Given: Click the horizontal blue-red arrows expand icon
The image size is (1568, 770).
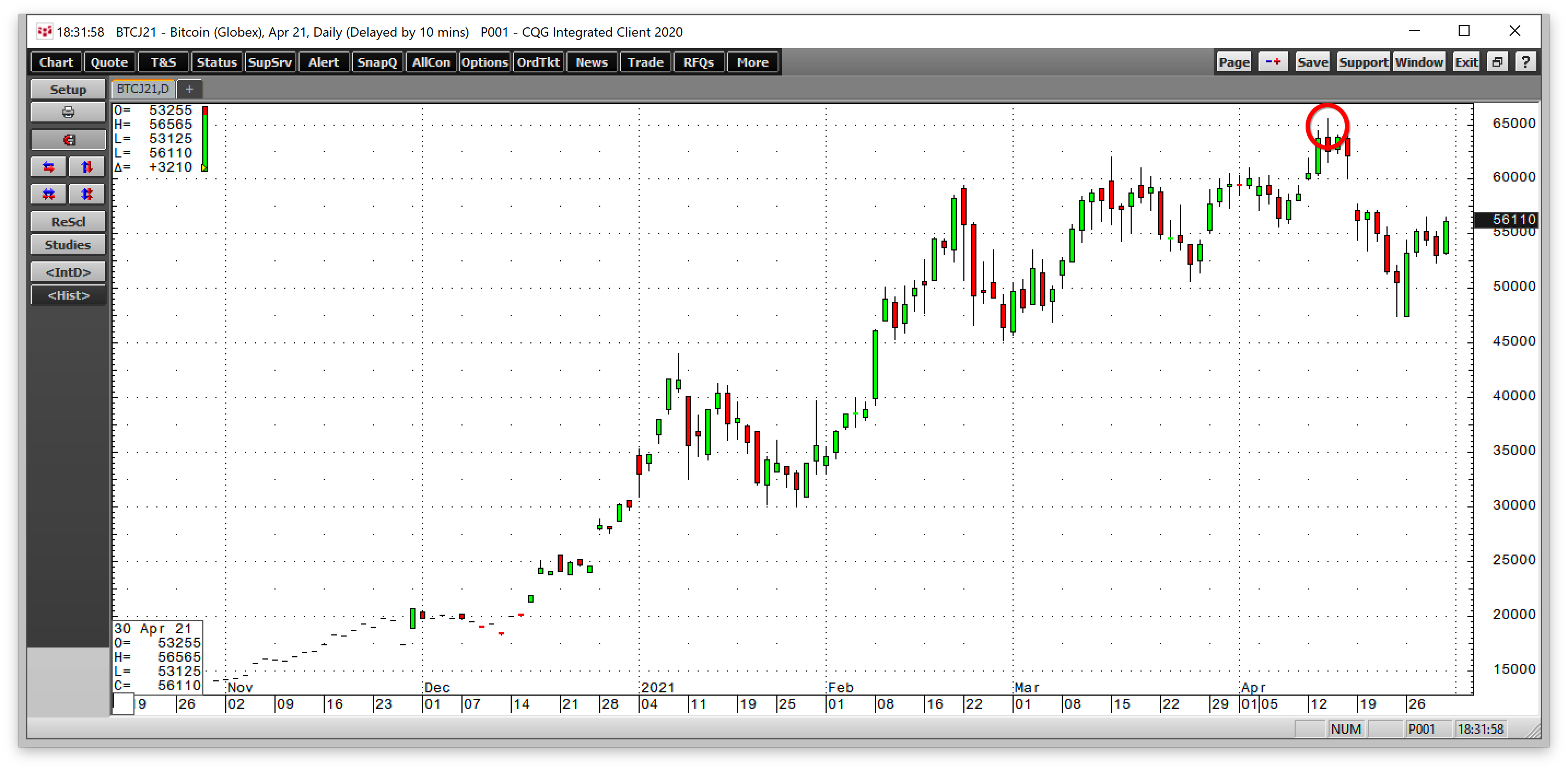Looking at the screenshot, I should tap(49, 167).
